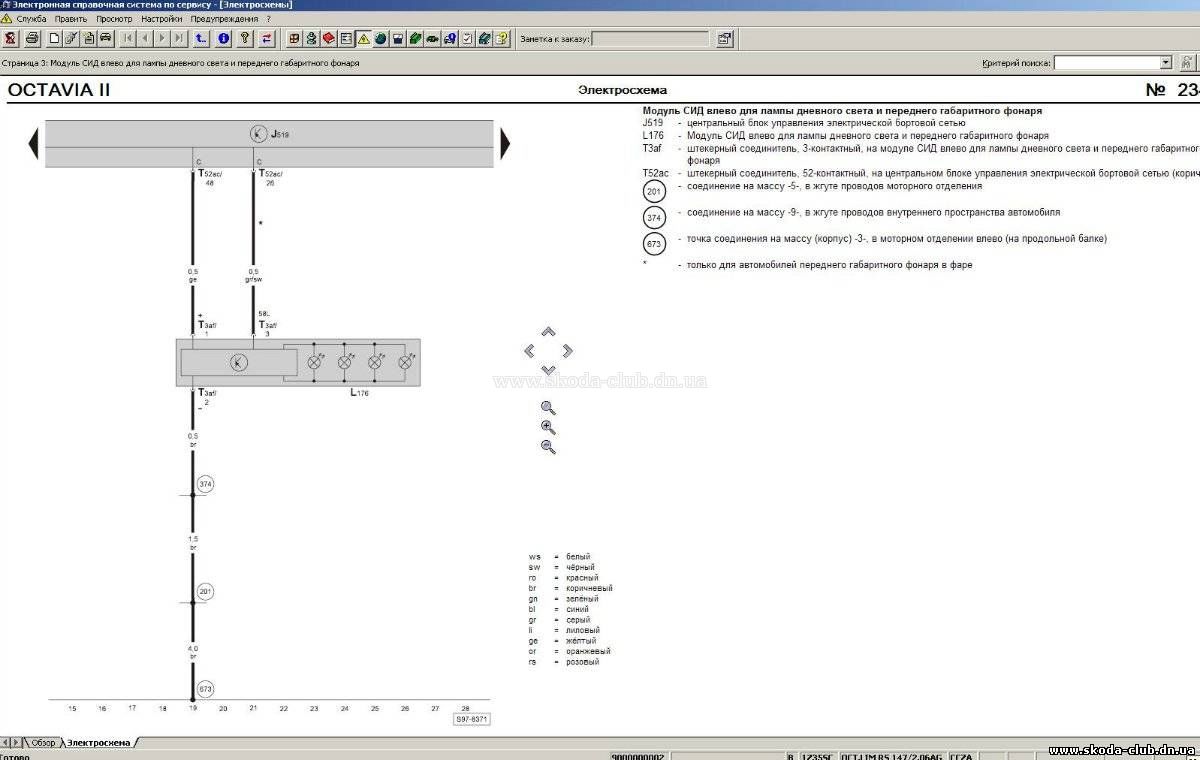Open the Предупреждения menu
This screenshot has width=1200, height=760.
224,19
